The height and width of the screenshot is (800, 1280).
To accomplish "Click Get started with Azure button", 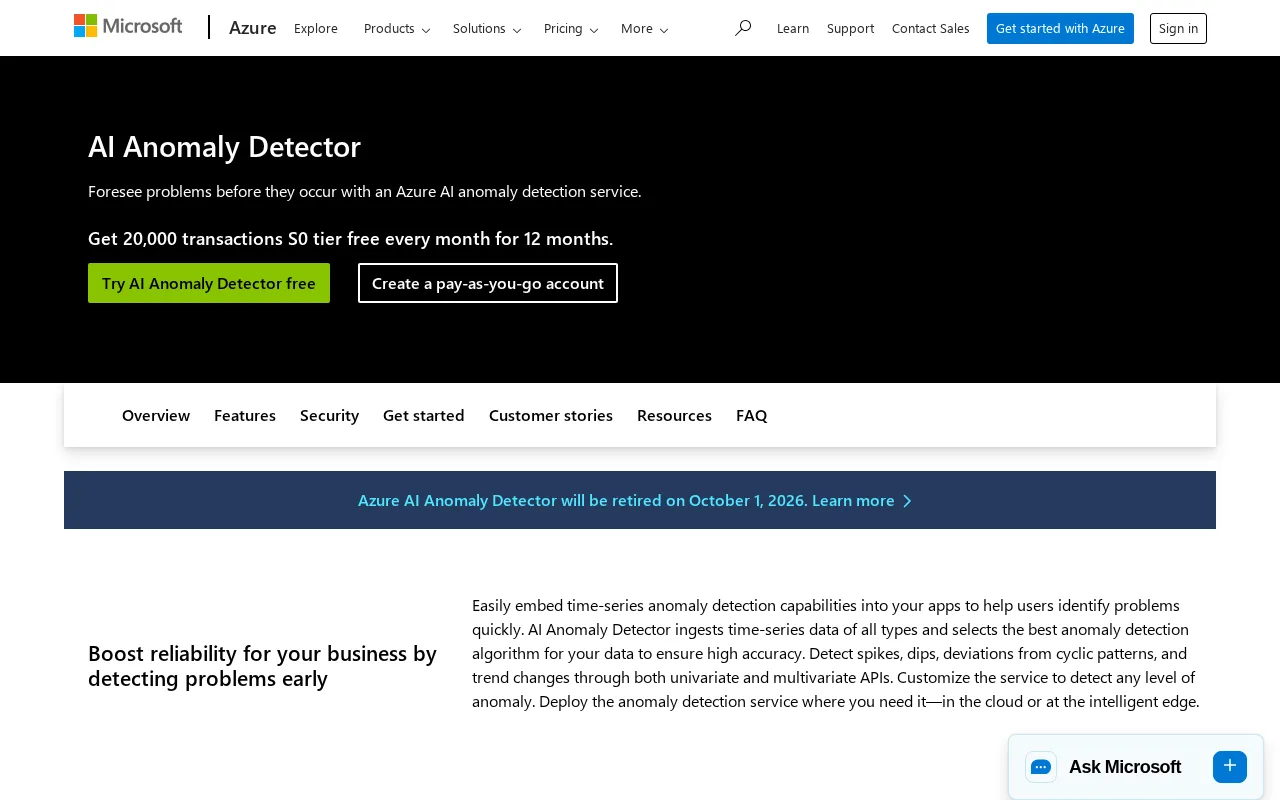I will (1060, 28).
